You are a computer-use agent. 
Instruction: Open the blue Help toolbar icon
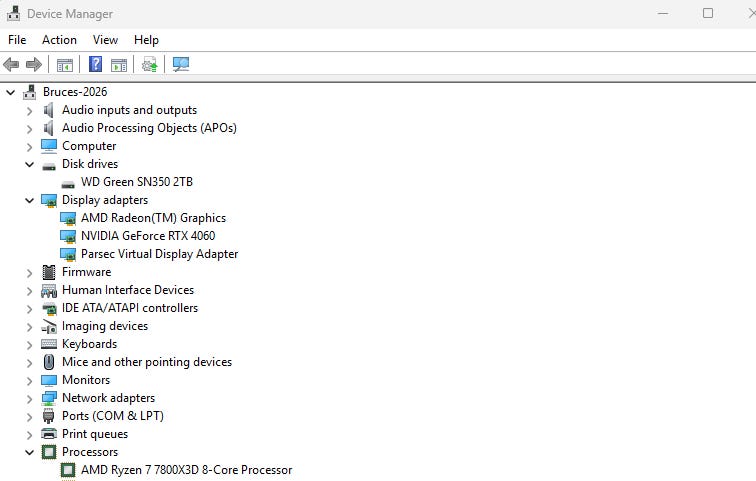95,64
